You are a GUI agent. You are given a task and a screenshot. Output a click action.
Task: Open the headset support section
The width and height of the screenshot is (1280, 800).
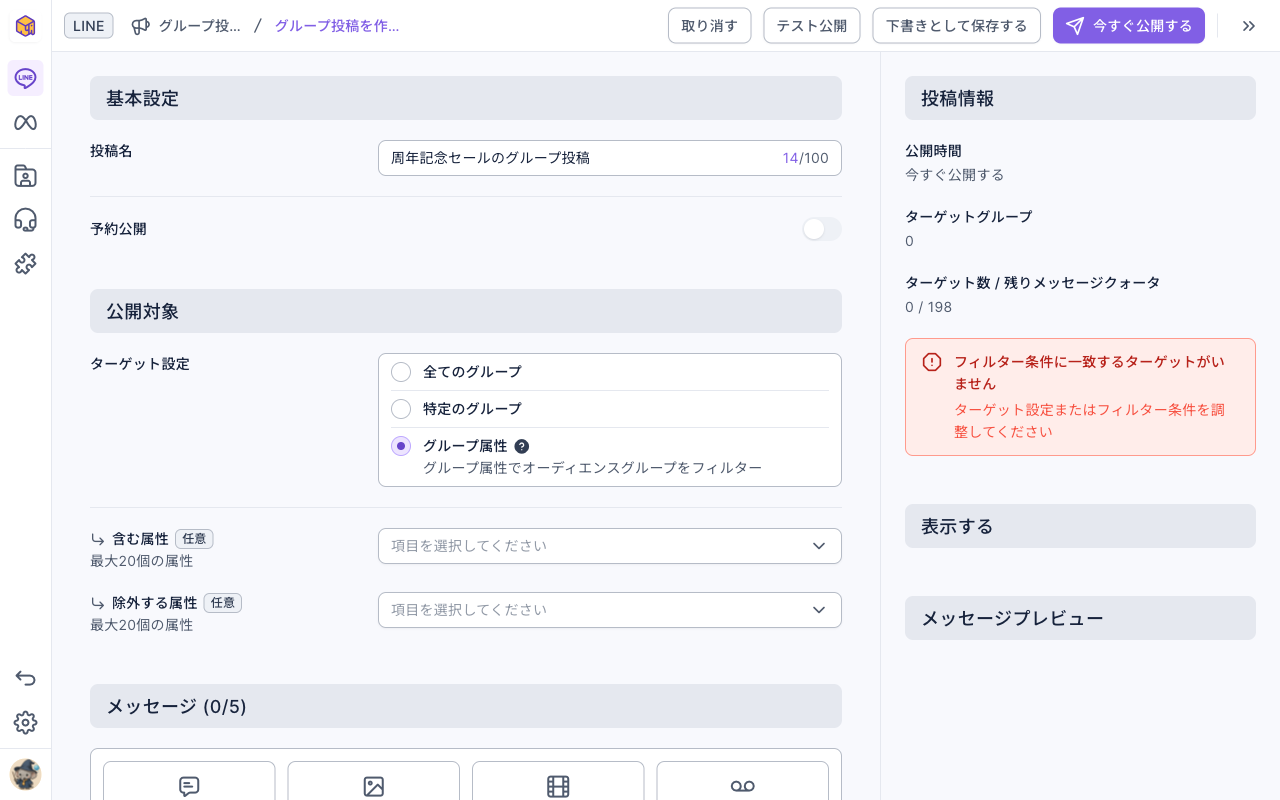pyautogui.click(x=25, y=220)
